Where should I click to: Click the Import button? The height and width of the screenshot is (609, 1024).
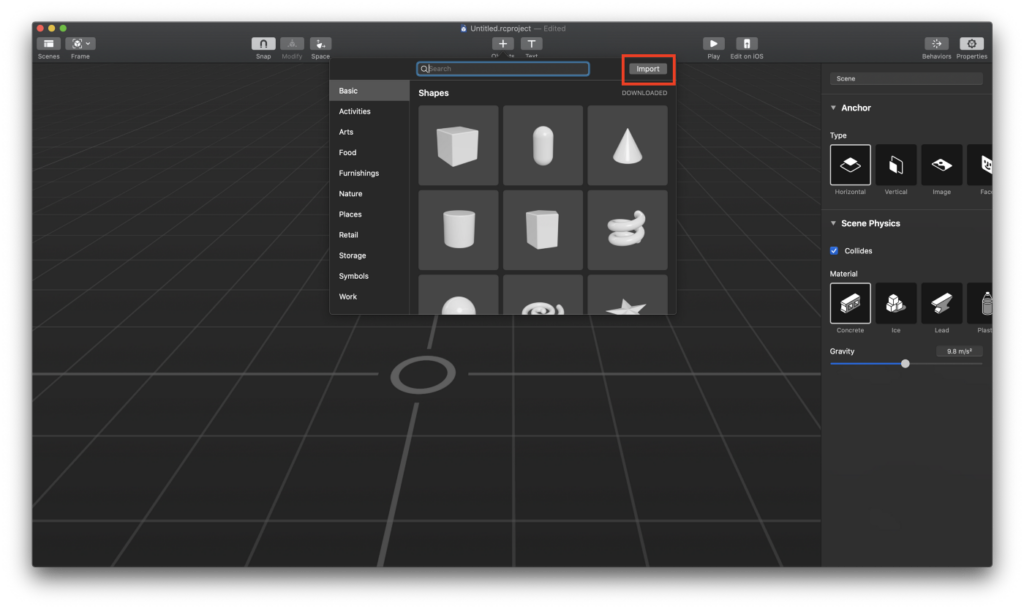(648, 69)
